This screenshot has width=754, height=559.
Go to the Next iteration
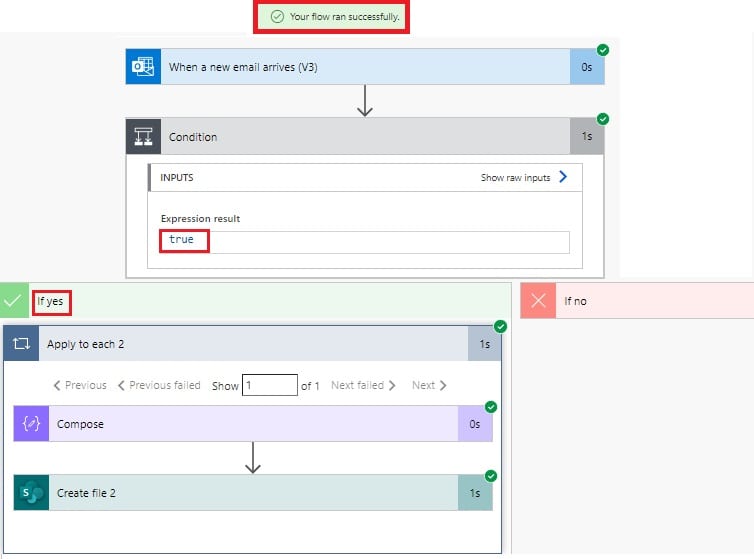point(429,385)
